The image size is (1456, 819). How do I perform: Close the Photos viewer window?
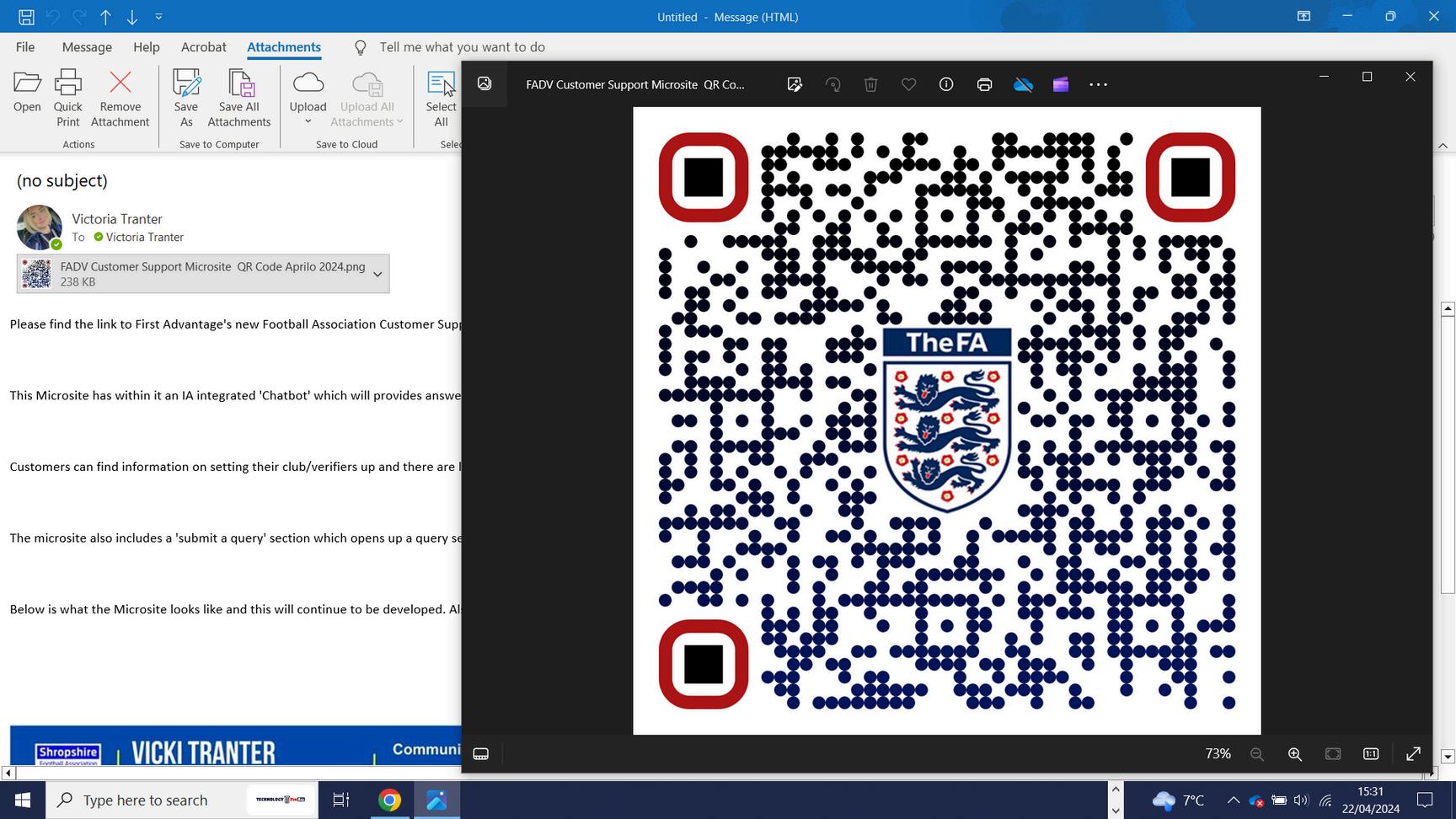(1410, 77)
